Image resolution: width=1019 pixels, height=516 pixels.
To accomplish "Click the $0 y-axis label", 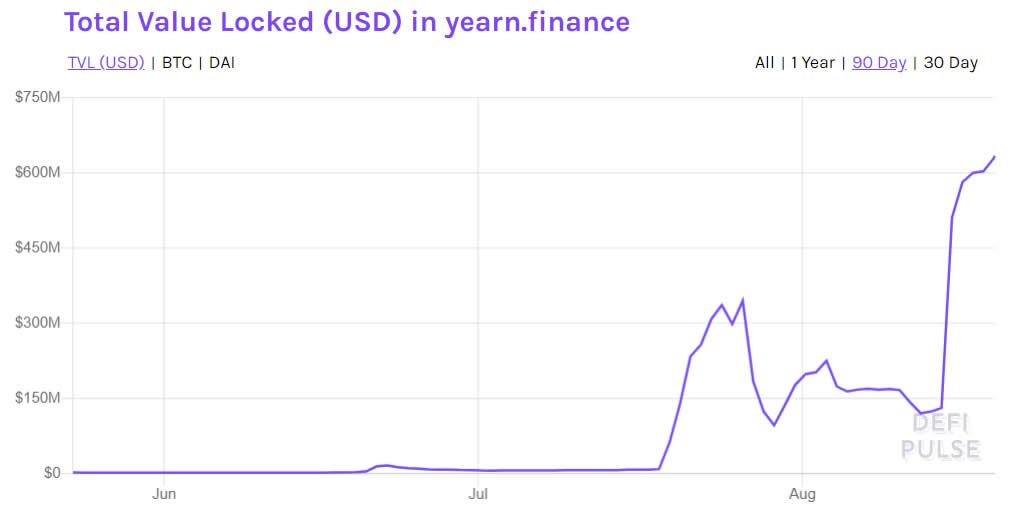I will 50,473.
